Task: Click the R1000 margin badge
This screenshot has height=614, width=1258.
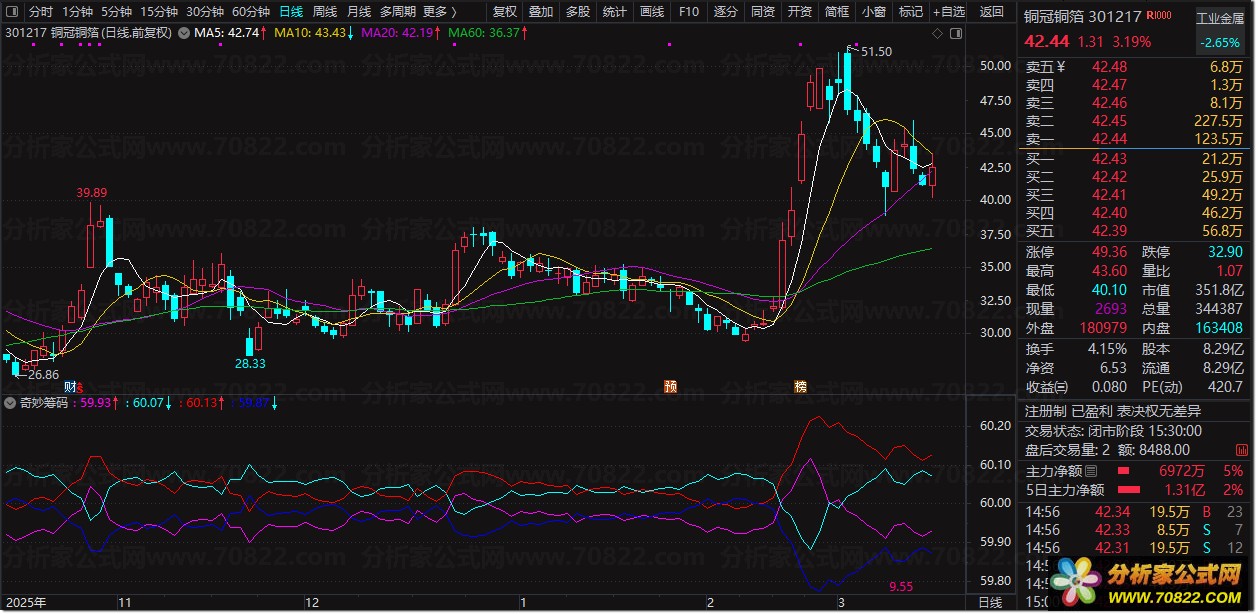Action: coord(1159,16)
